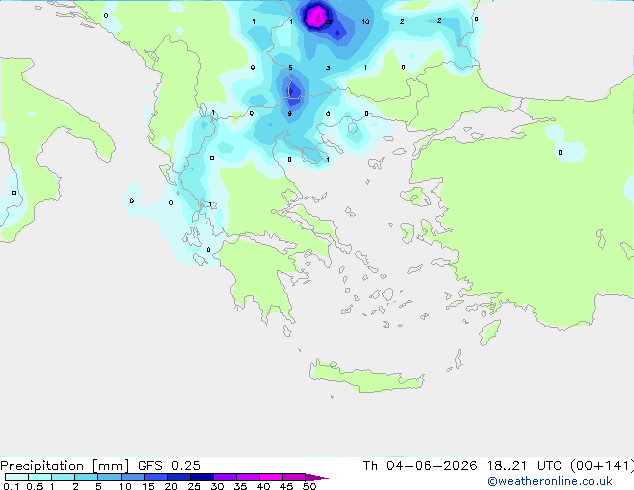
Task: Click the "(00+141)" forecast hour text
Action: [x=602, y=466]
